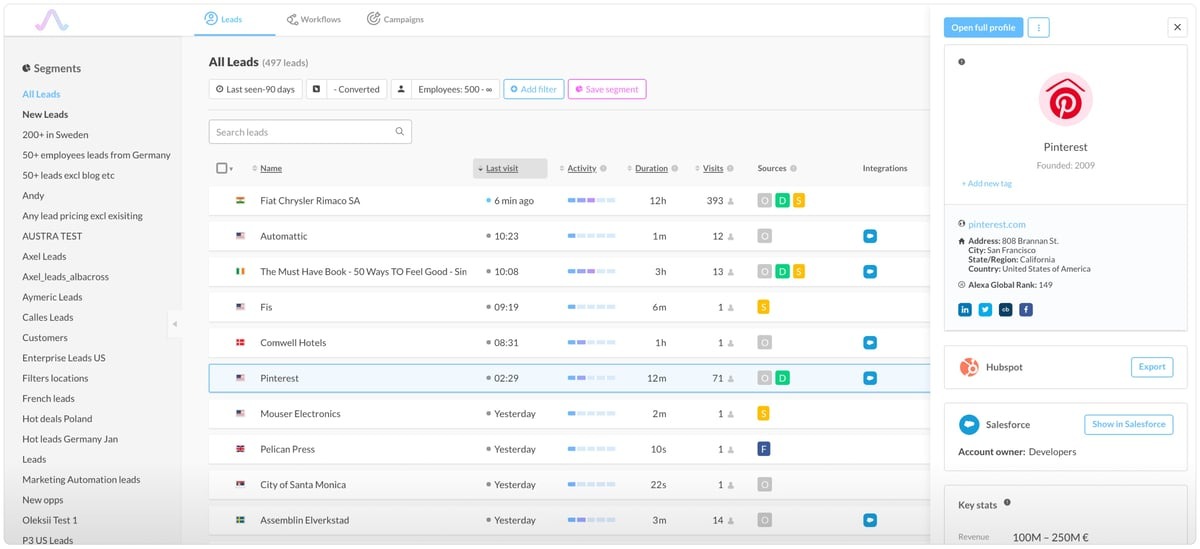Click the yellow S source badge in Fis row
Image resolution: width=1200 pixels, height=549 pixels.
tap(764, 307)
